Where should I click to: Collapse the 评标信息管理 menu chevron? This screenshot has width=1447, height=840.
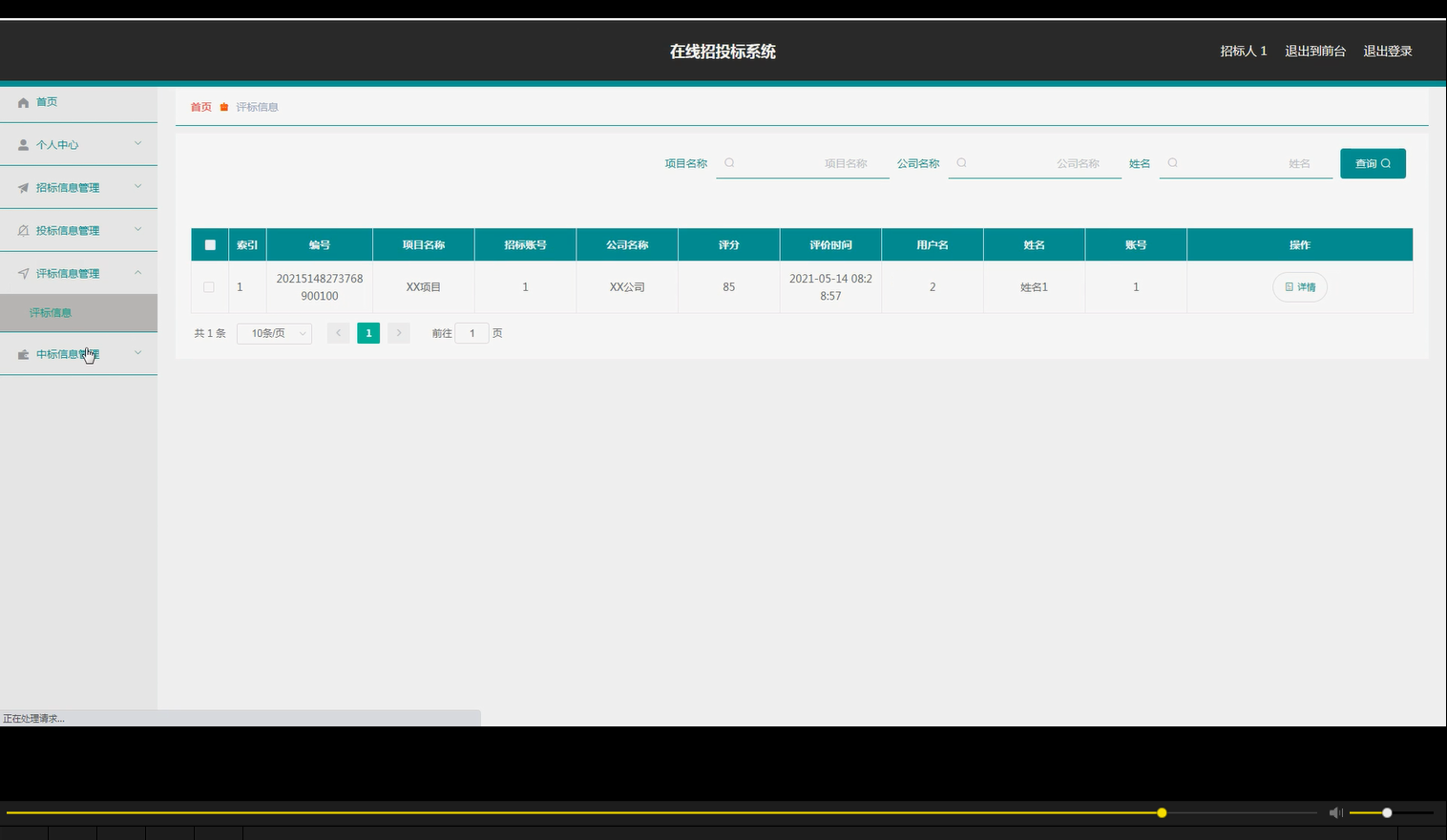click(137, 273)
